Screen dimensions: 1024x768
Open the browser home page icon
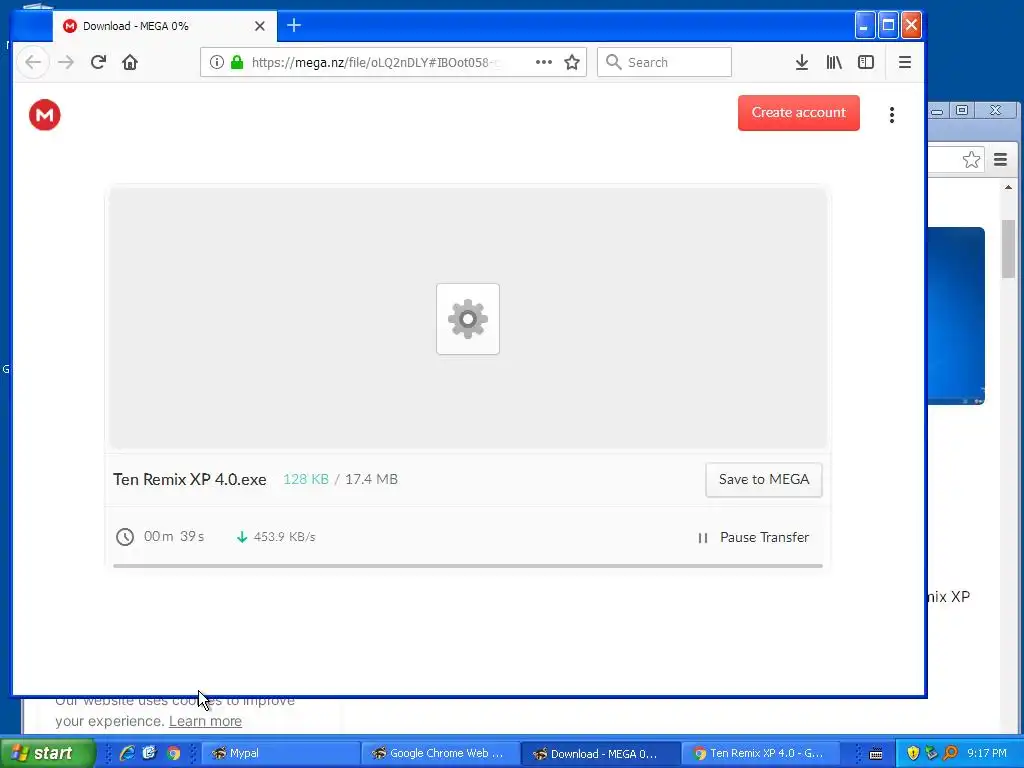click(130, 62)
